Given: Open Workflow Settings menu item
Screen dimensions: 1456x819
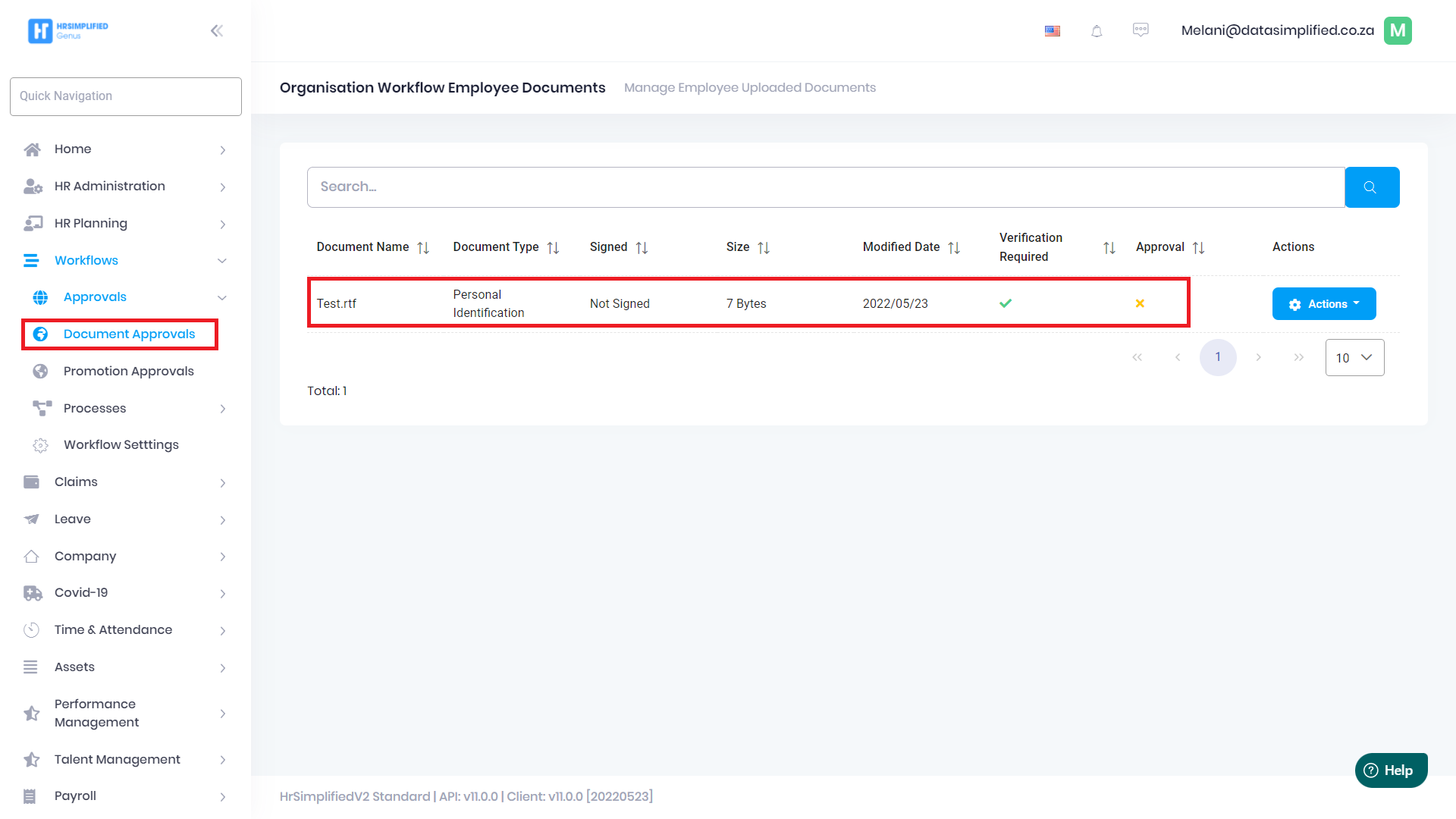Looking at the screenshot, I should pyautogui.click(x=121, y=445).
